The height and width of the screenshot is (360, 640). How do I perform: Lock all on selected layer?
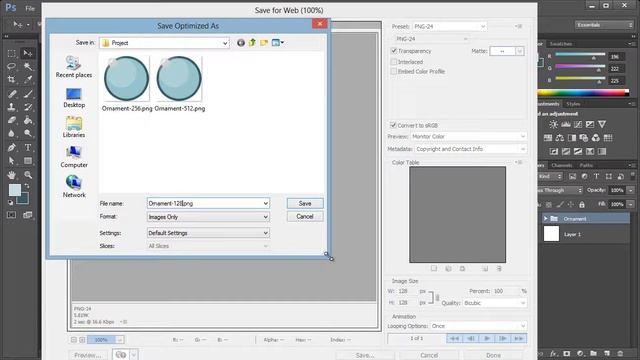582,204
